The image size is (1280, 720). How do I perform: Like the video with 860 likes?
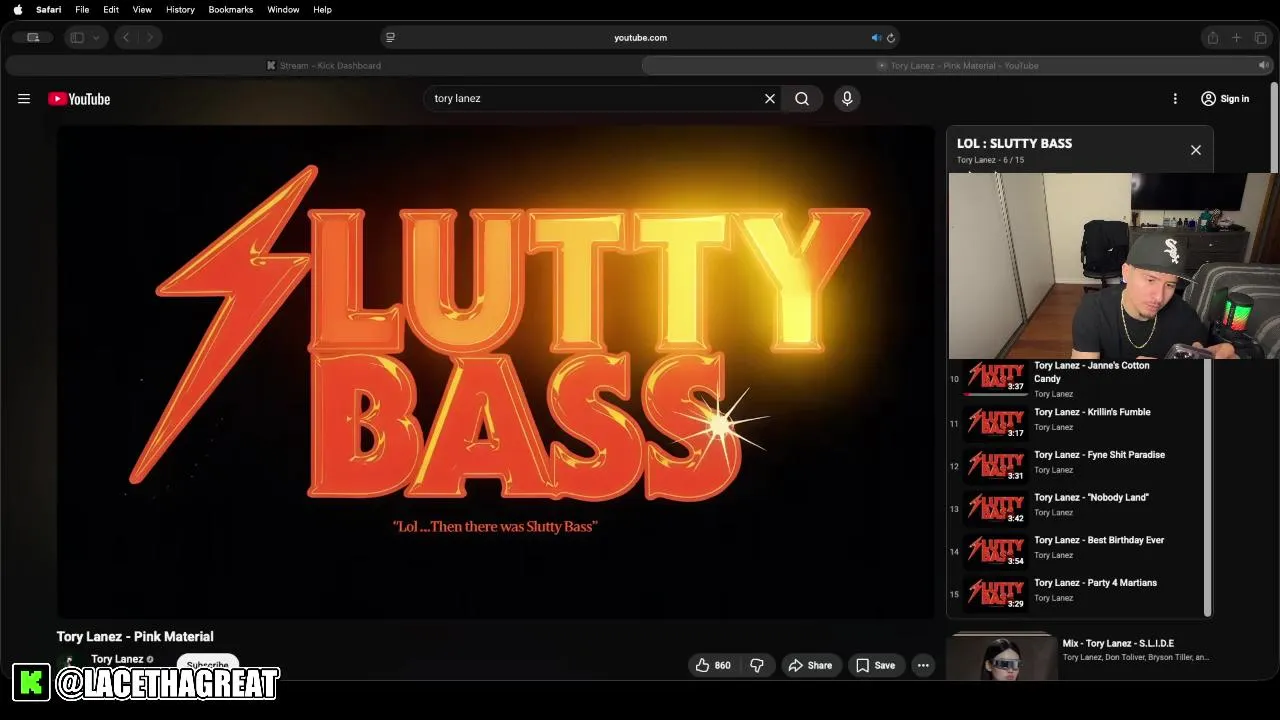[x=713, y=665]
